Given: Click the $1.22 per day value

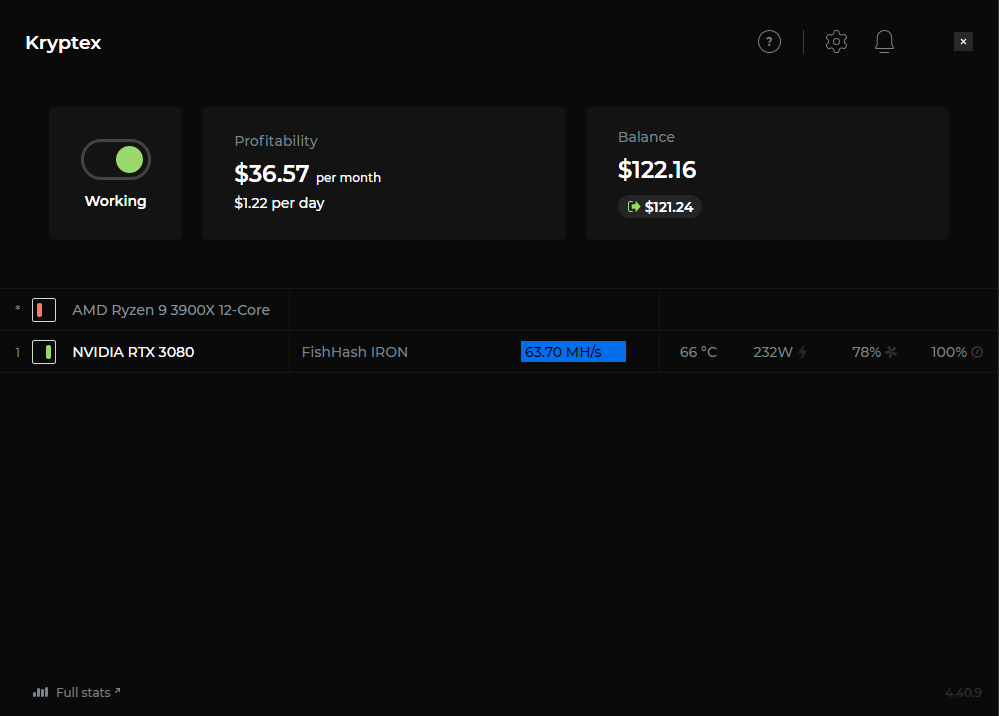Looking at the screenshot, I should (279, 203).
